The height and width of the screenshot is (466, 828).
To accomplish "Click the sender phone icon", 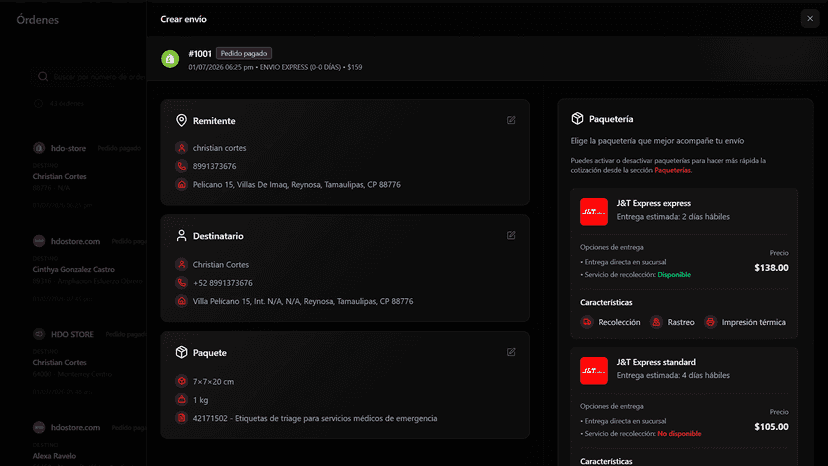I will (182, 166).
